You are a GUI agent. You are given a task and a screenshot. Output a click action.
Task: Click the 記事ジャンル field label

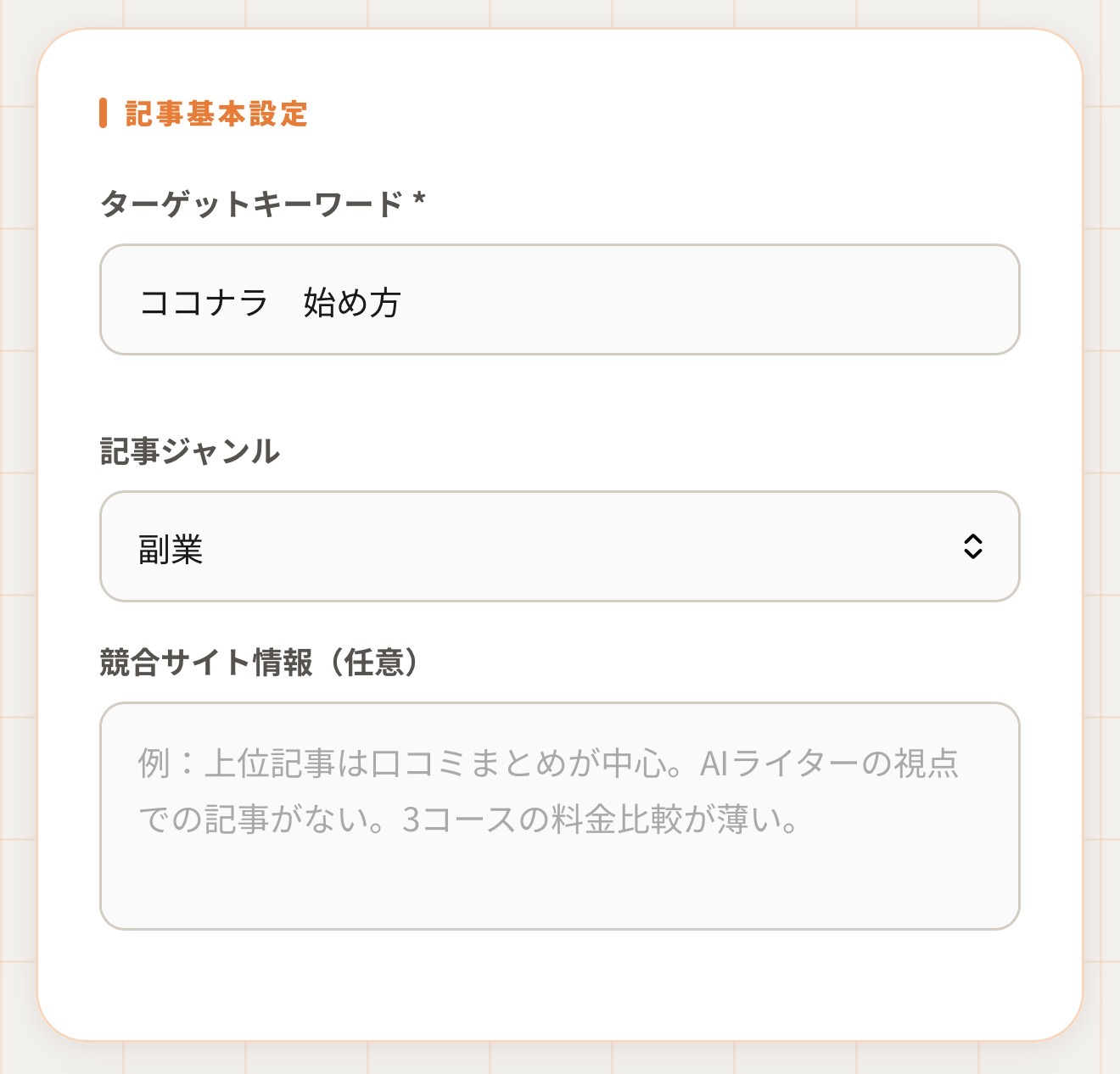[188, 452]
